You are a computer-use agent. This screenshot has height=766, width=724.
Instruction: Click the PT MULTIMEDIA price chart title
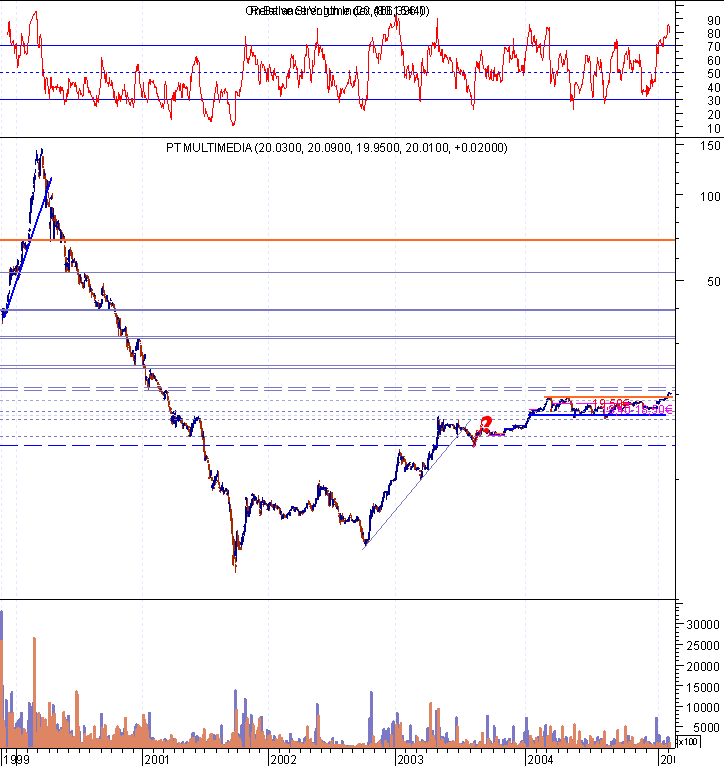coord(337,148)
